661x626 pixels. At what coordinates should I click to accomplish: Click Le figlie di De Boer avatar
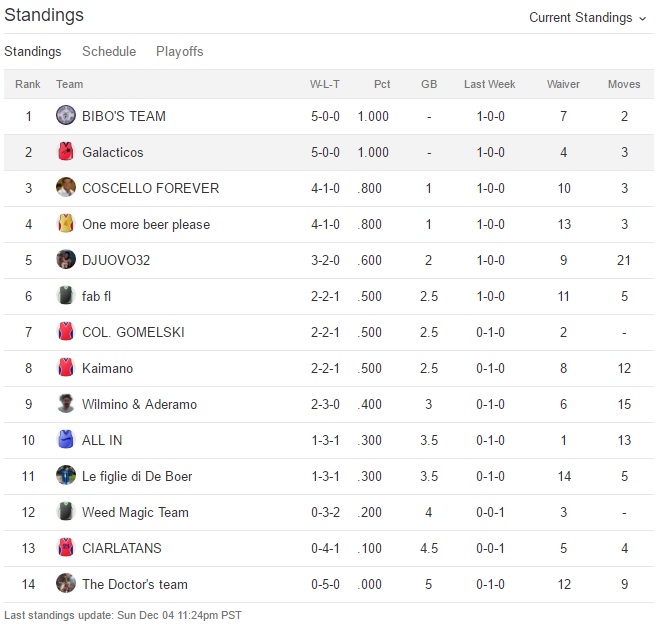[66, 476]
